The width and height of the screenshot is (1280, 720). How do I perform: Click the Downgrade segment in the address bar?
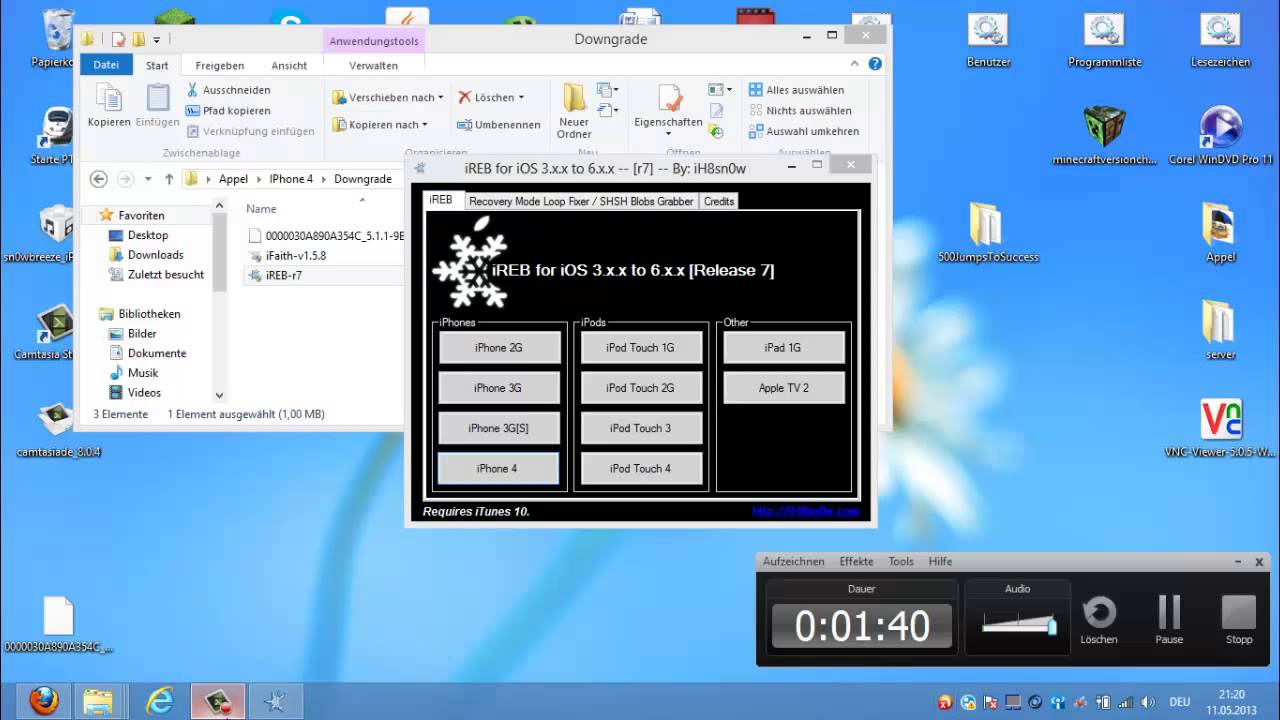pyautogui.click(x=363, y=179)
